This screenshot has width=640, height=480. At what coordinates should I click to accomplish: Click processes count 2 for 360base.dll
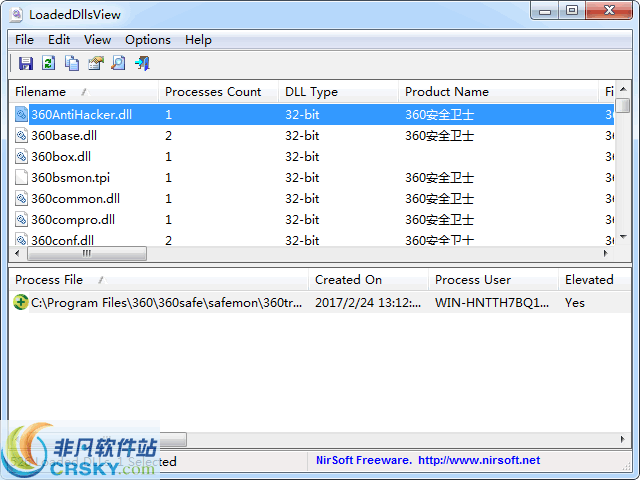pos(168,136)
